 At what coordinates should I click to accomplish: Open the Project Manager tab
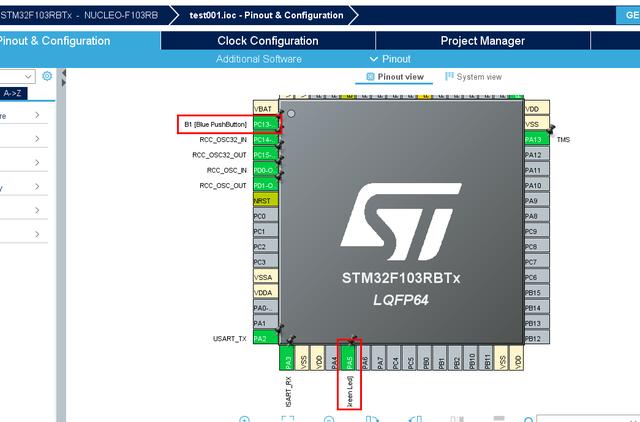pos(483,41)
